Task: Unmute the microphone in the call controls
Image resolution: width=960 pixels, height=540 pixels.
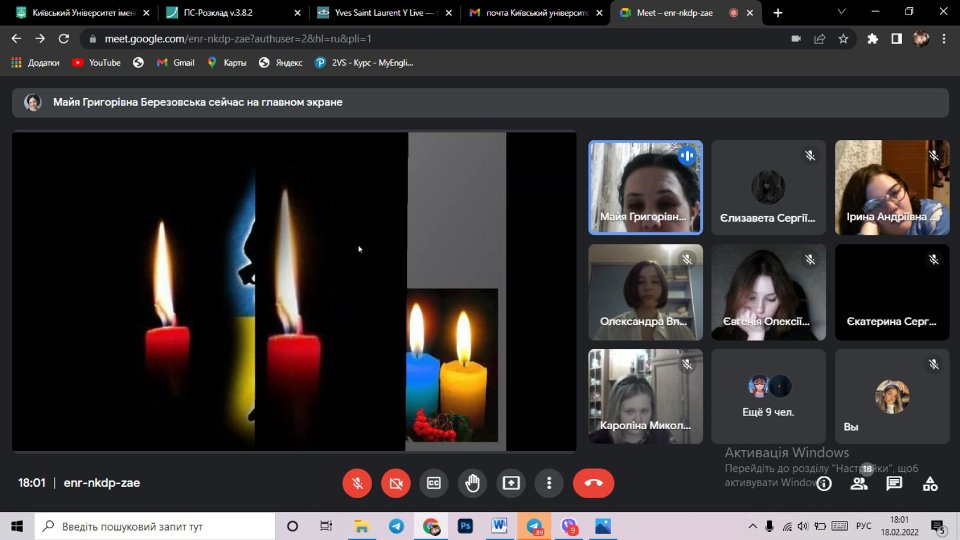Action: 357,483
